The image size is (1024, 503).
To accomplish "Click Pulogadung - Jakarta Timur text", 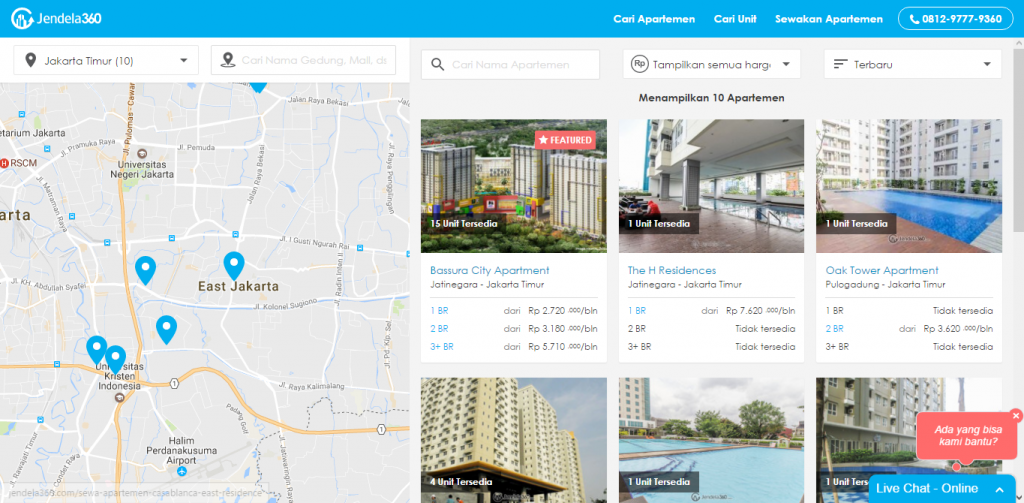I will click(885, 285).
